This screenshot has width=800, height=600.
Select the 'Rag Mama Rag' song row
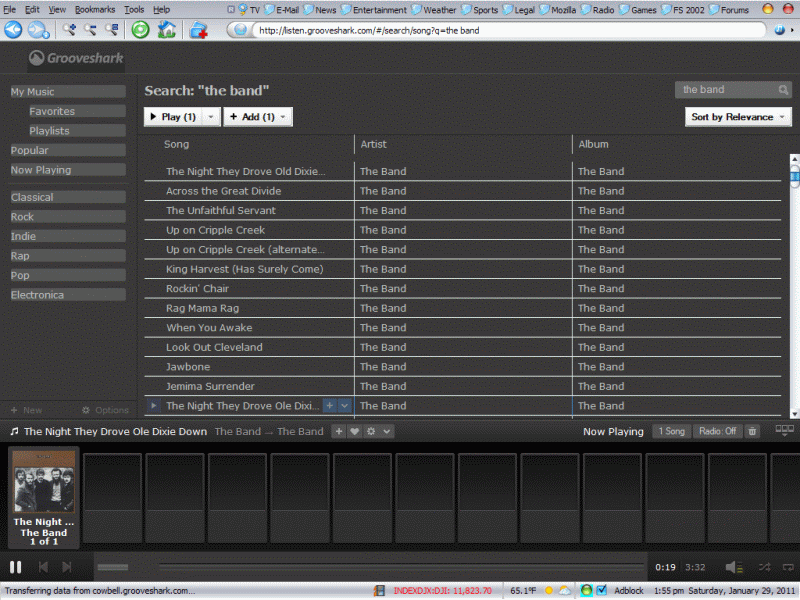click(462, 308)
